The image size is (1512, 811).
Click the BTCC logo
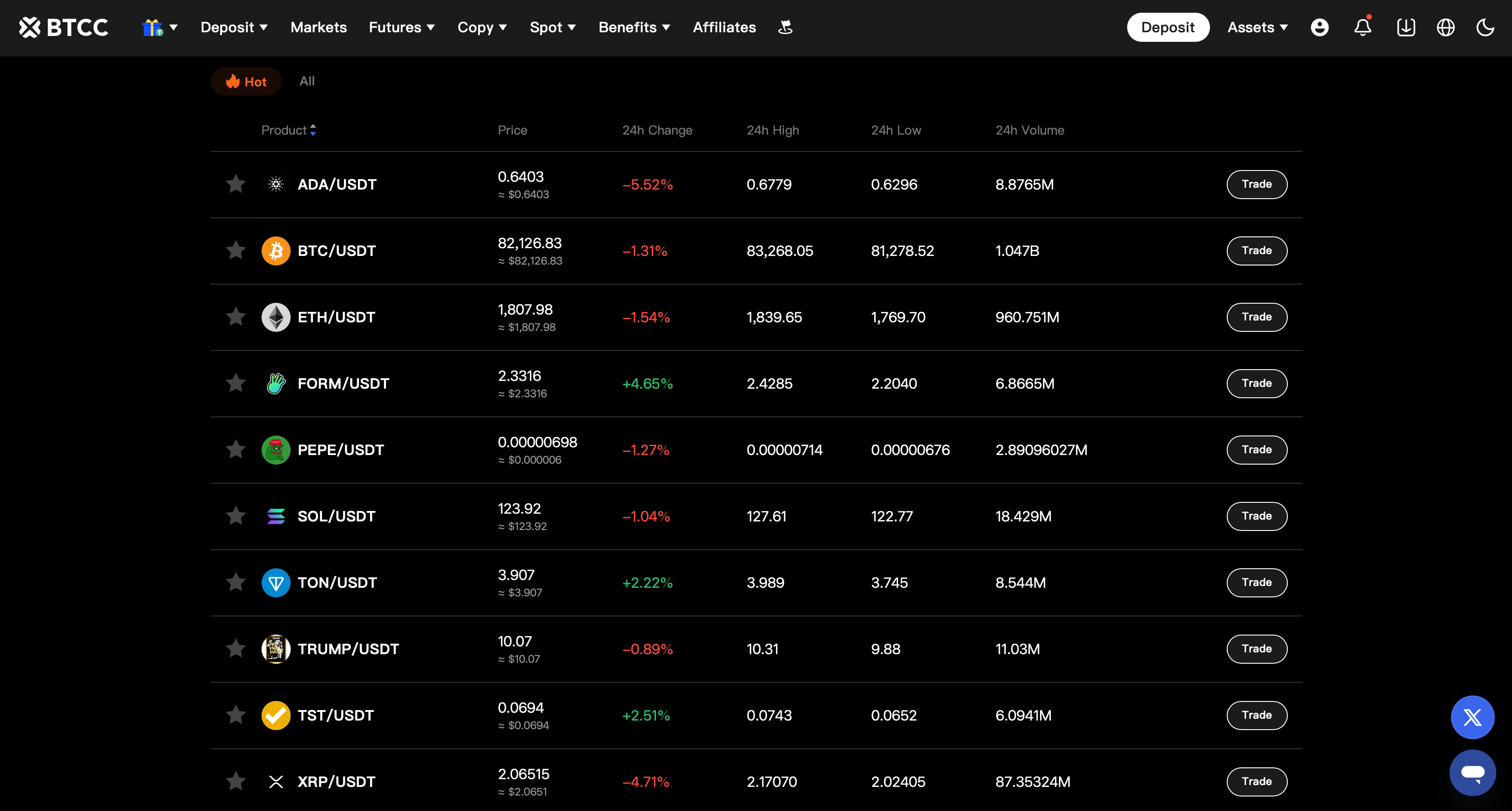pyautogui.click(x=63, y=27)
